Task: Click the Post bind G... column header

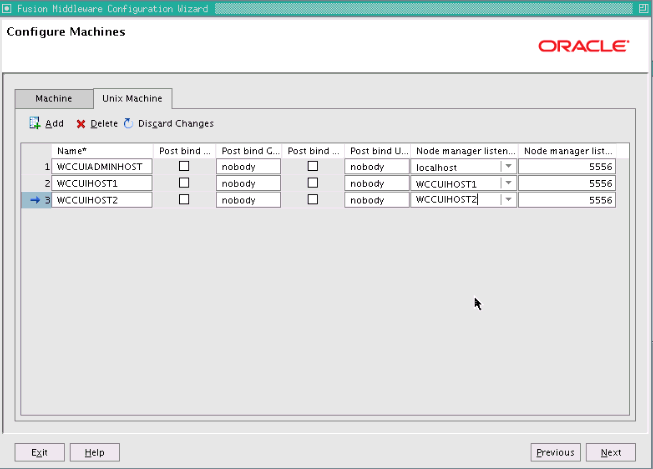Action: (x=249, y=151)
